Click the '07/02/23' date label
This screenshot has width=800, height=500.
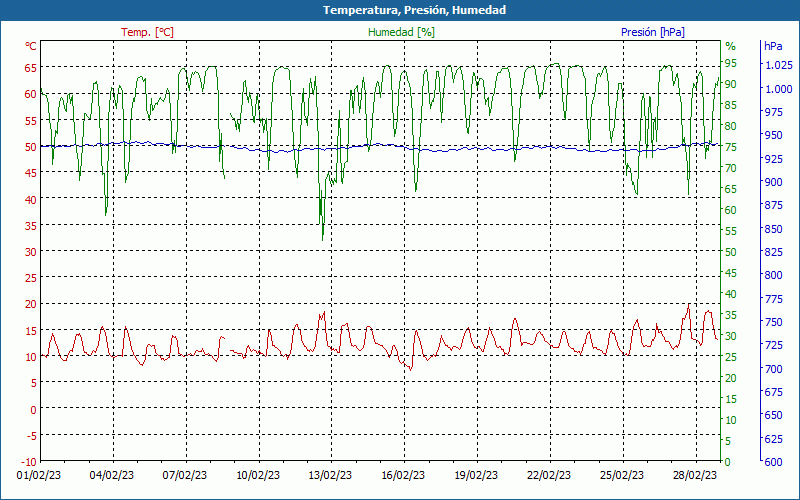[x=185, y=475]
